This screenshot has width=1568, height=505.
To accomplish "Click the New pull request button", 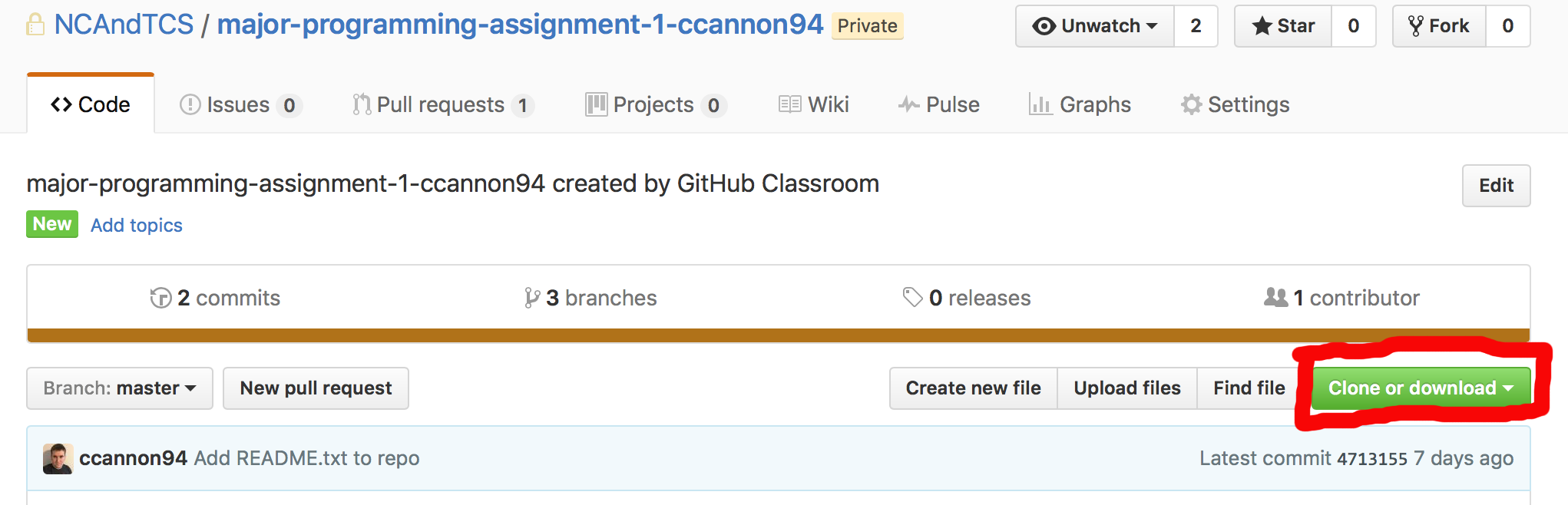I will 316,388.
